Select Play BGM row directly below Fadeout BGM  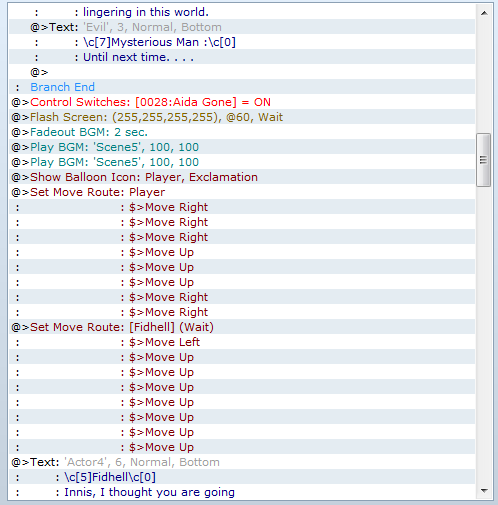[242, 147]
